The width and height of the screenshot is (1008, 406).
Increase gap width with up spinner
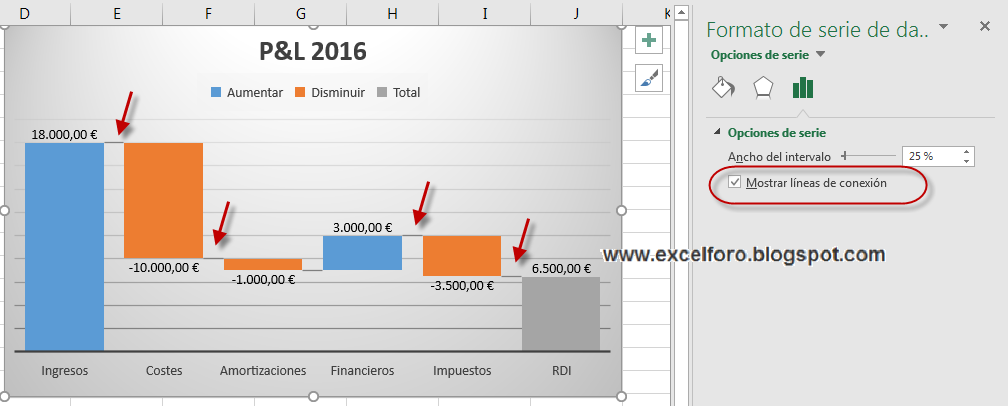[x=967, y=152]
